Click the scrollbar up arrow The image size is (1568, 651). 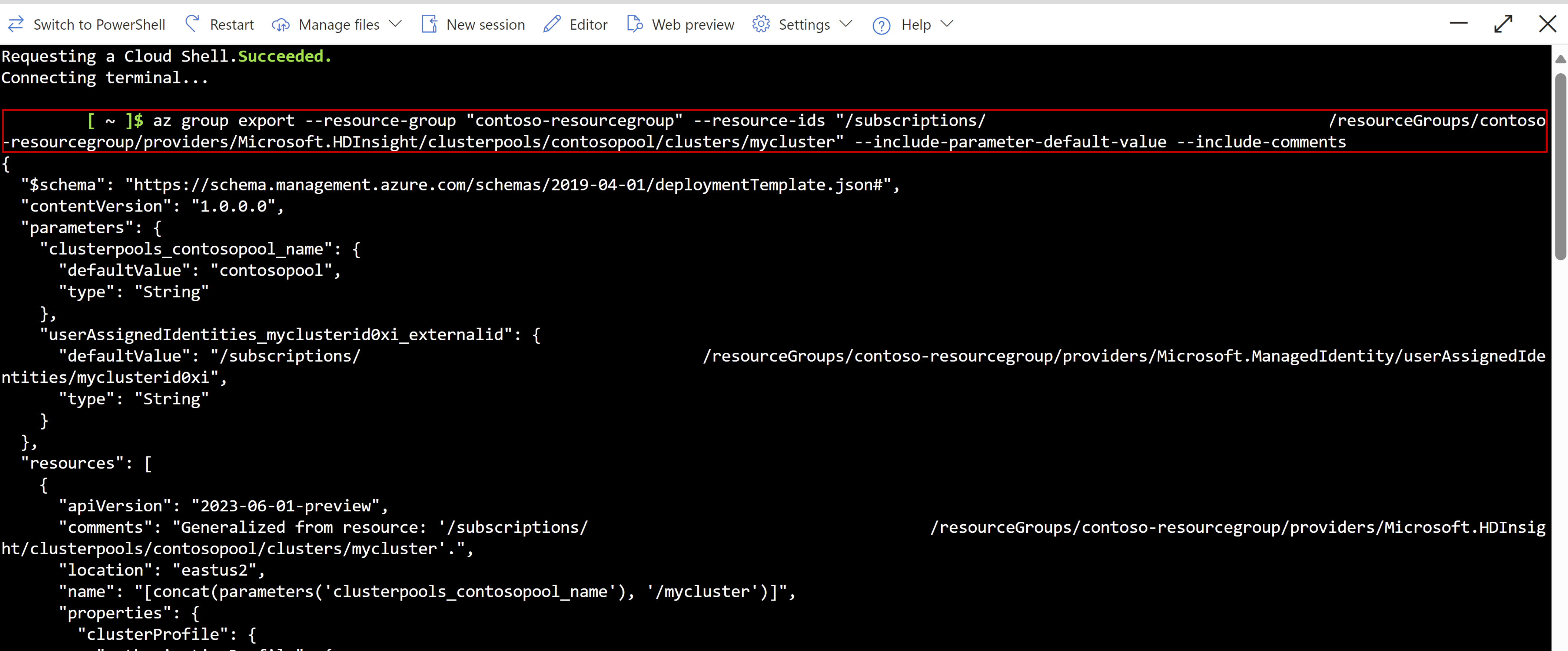coord(1560,59)
